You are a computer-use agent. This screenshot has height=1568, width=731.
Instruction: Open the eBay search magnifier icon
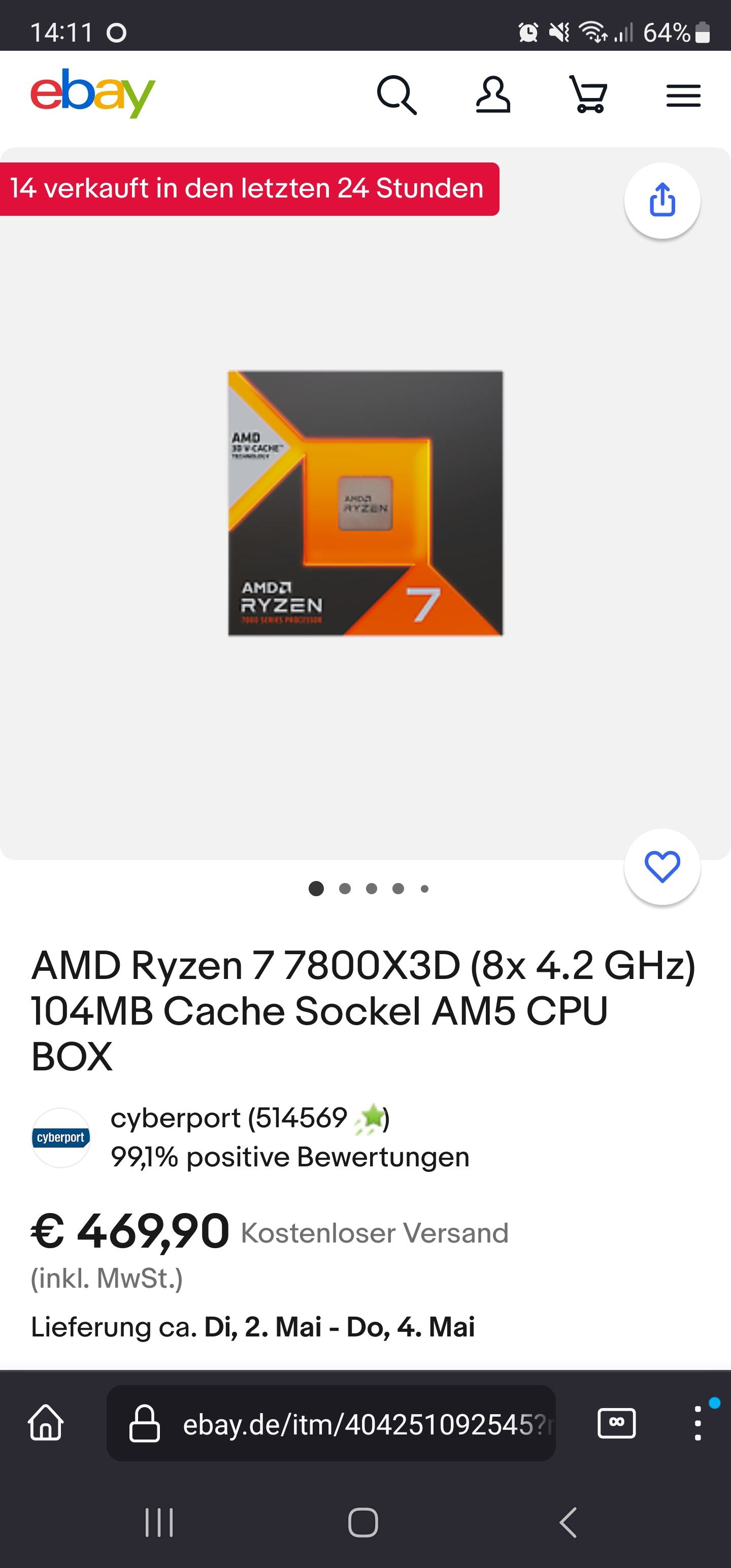tap(397, 95)
